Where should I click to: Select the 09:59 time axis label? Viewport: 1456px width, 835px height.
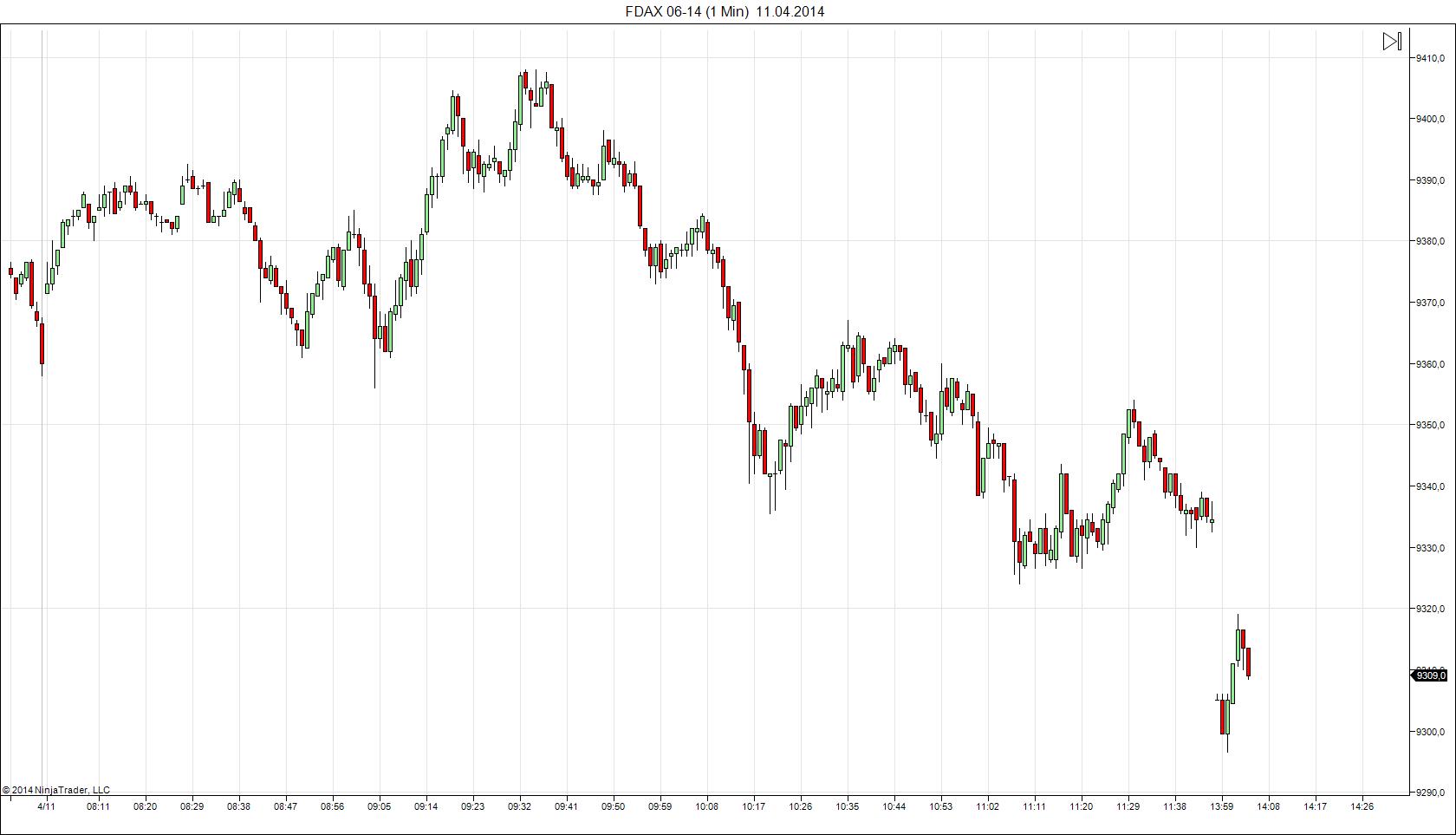click(660, 806)
